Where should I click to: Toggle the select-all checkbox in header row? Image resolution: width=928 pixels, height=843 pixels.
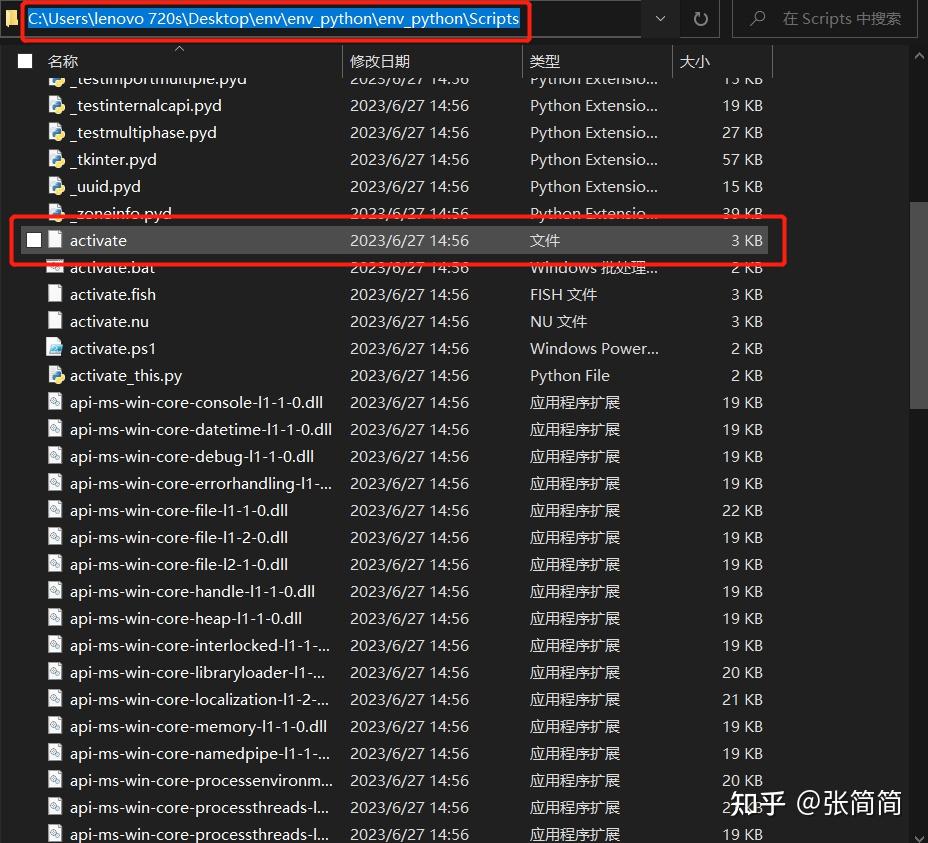point(25,61)
